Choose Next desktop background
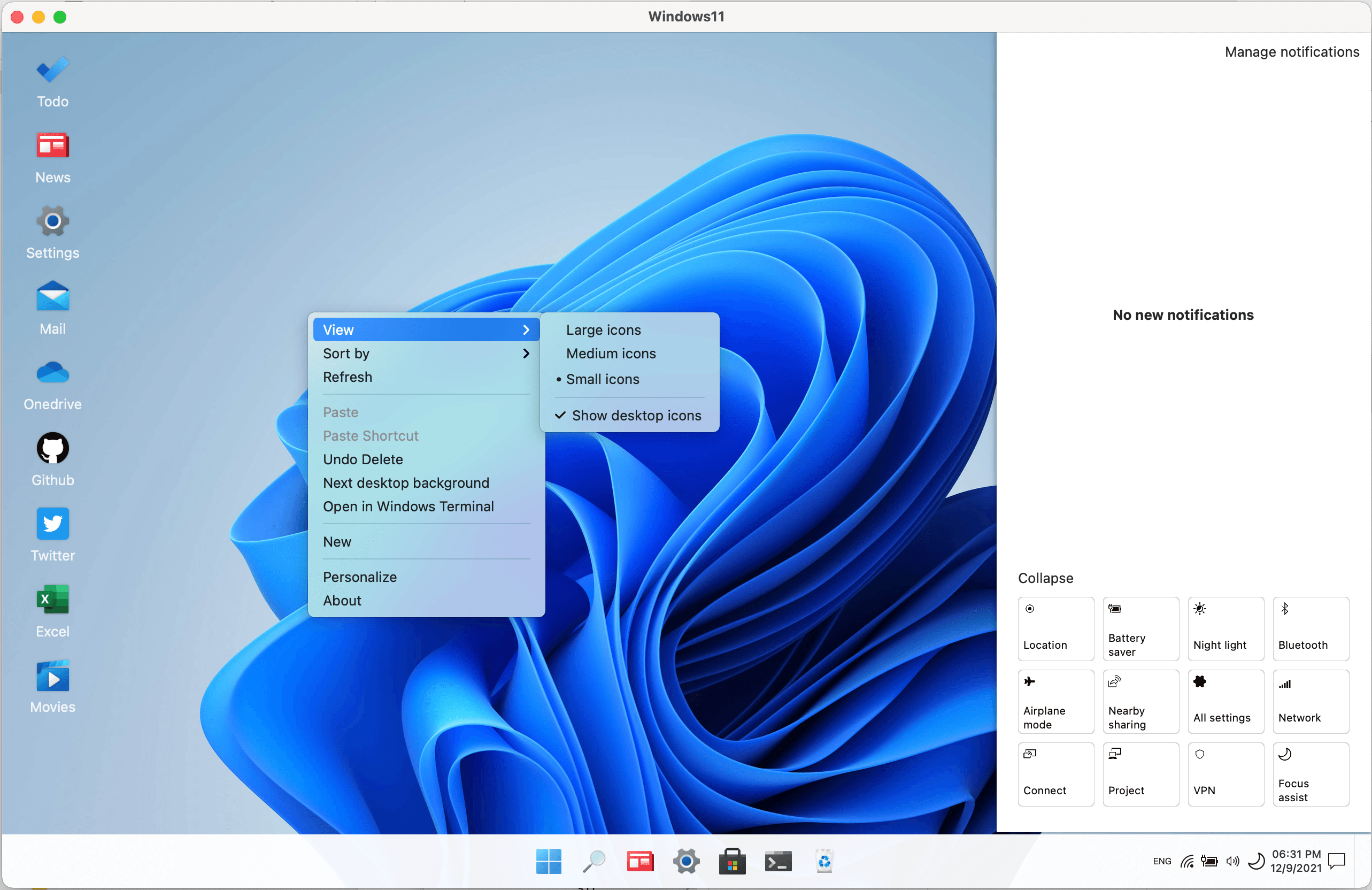Image resolution: width=1372 pixels, height=890 pixels. pyautogui.click(x=406, y=483)
